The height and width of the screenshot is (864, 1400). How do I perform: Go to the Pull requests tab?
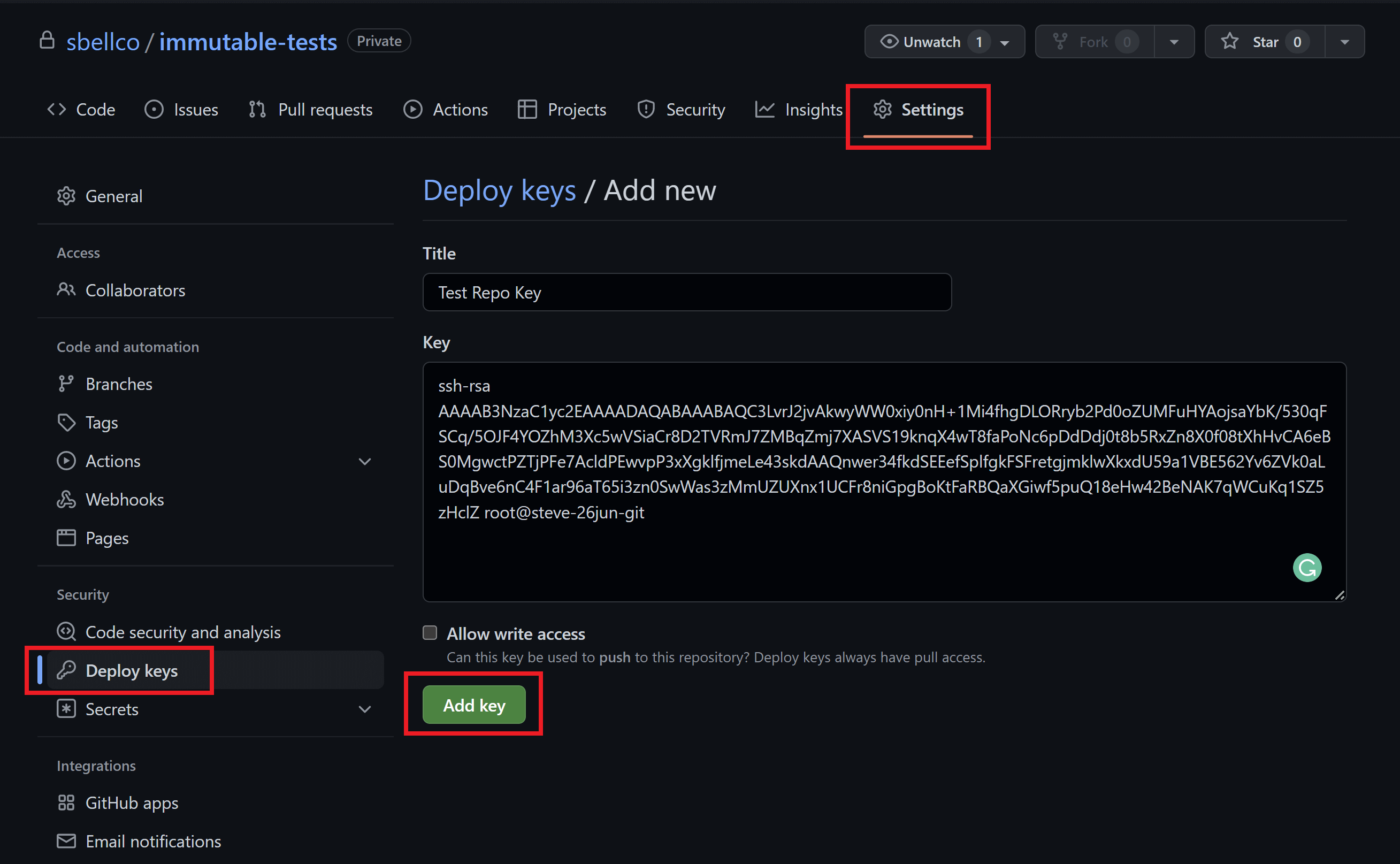[310, 109]
